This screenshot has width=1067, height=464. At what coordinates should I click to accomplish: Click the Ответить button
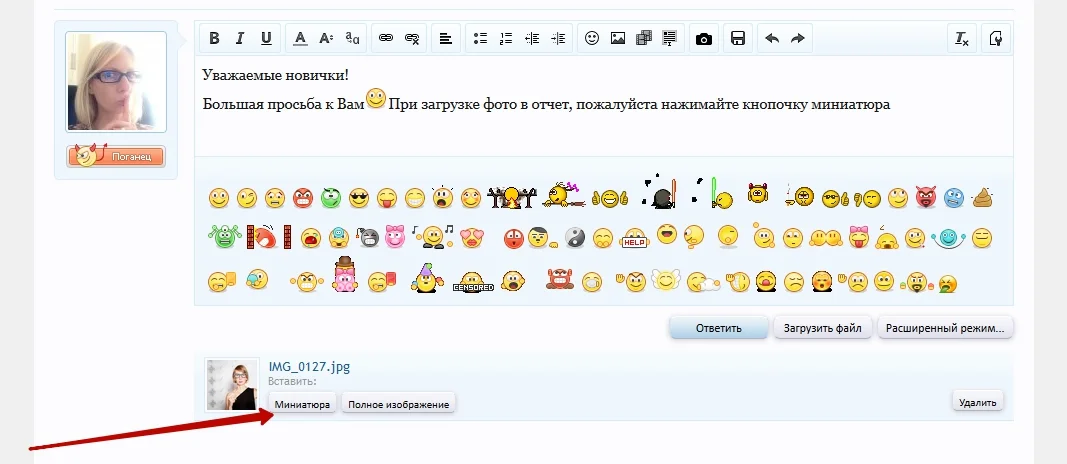point(719,328)
